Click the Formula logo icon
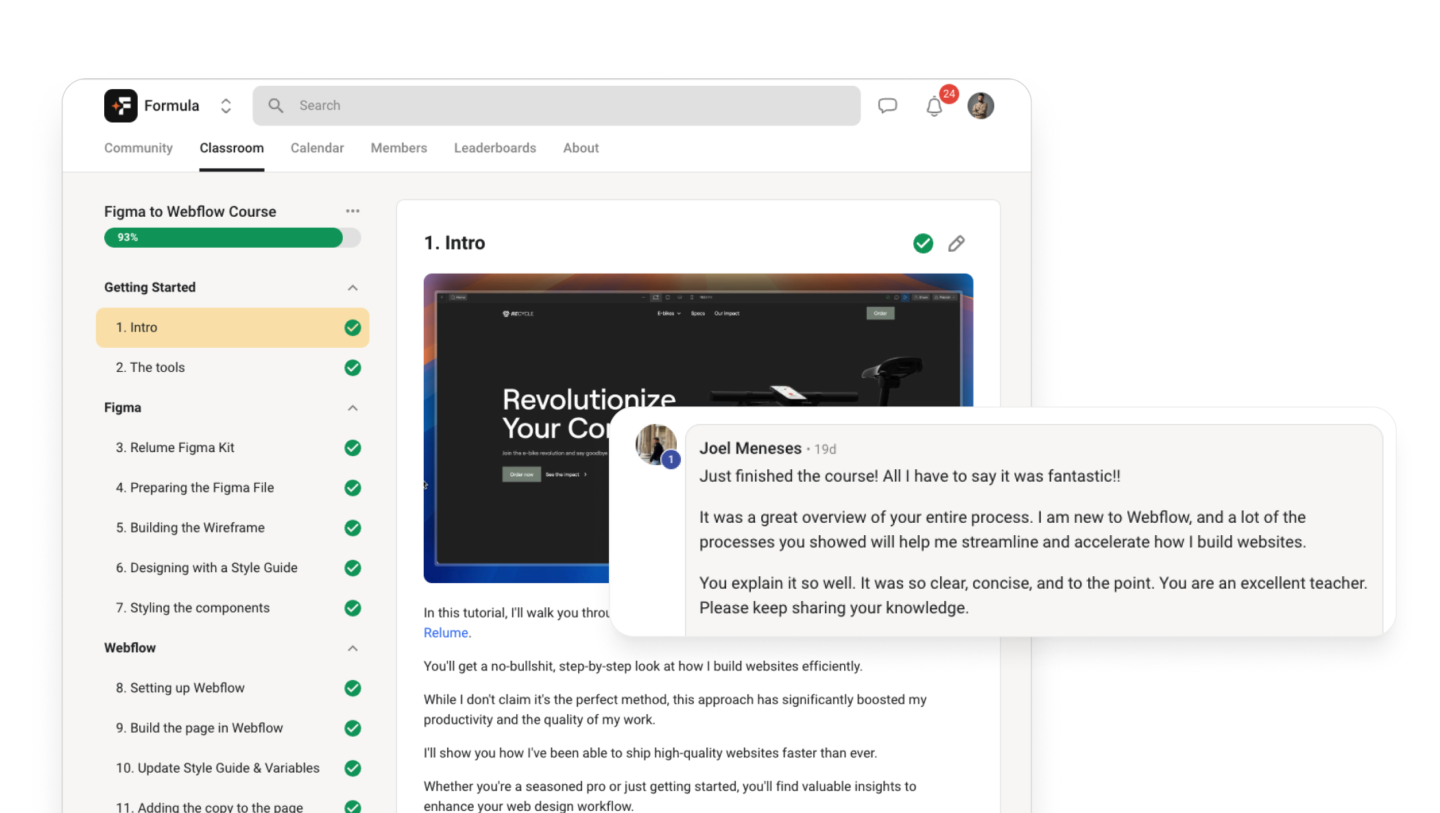Screen dimensions: 1440x813 [x=121, y=105]
